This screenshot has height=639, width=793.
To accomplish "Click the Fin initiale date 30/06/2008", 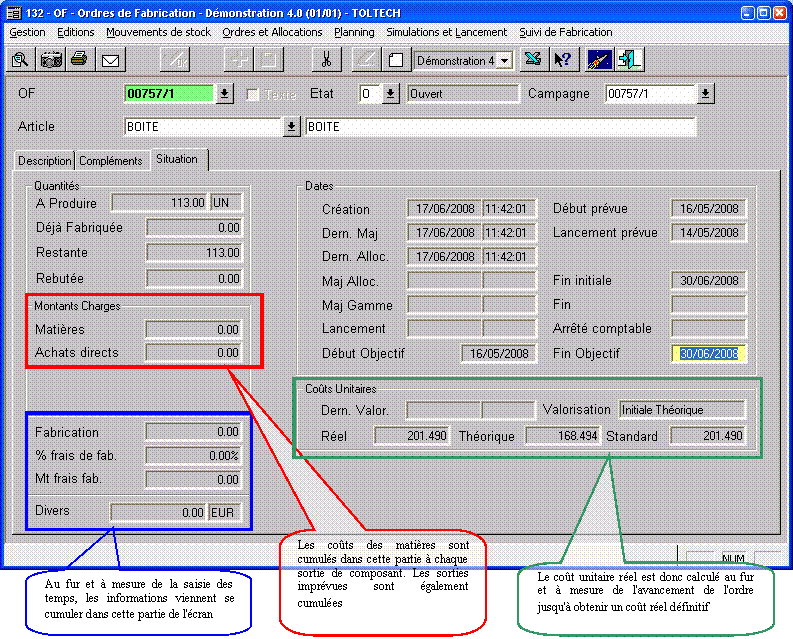I will [709, 280].
